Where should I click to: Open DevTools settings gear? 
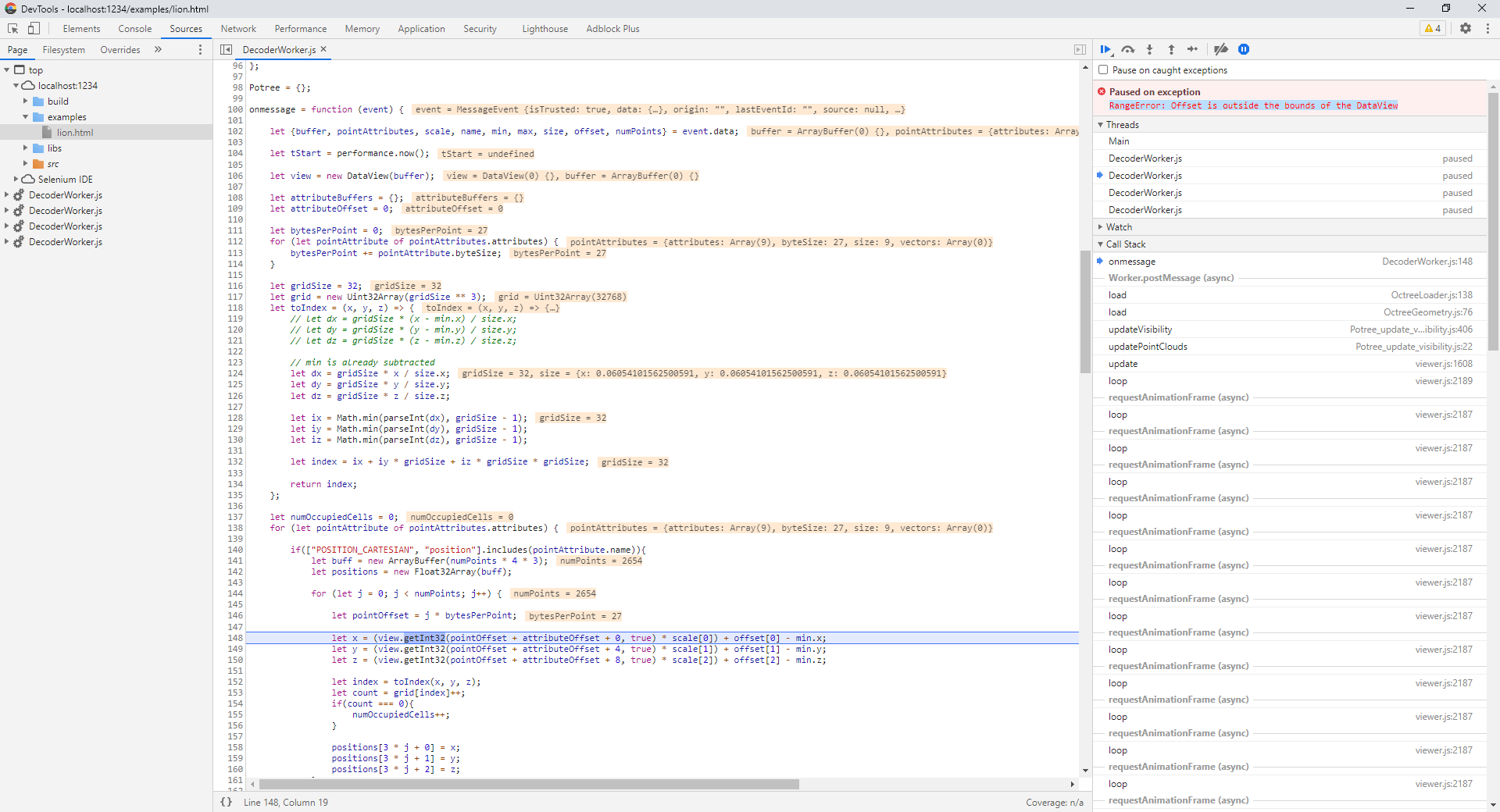click(1466, 28)
